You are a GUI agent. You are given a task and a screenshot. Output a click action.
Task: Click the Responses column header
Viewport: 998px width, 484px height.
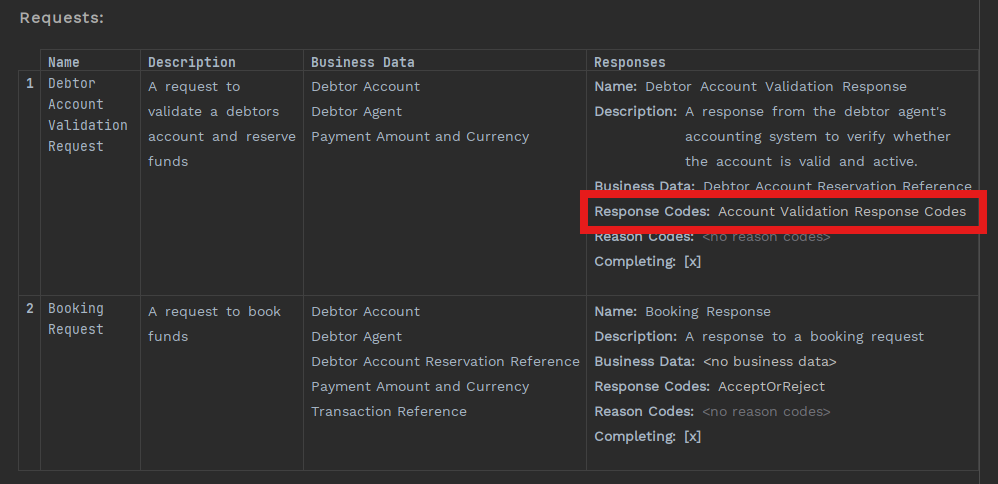[x=629, y=62]
